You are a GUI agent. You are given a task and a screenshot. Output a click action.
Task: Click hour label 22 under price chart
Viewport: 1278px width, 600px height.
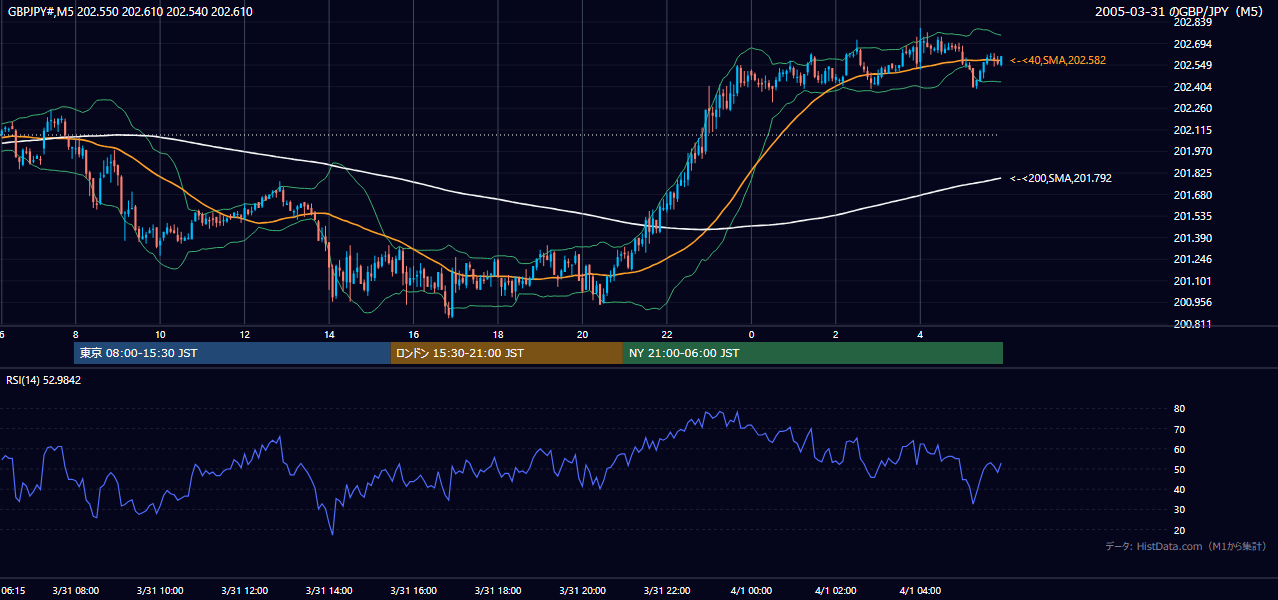pyautogui.click(x=667, y=334)
